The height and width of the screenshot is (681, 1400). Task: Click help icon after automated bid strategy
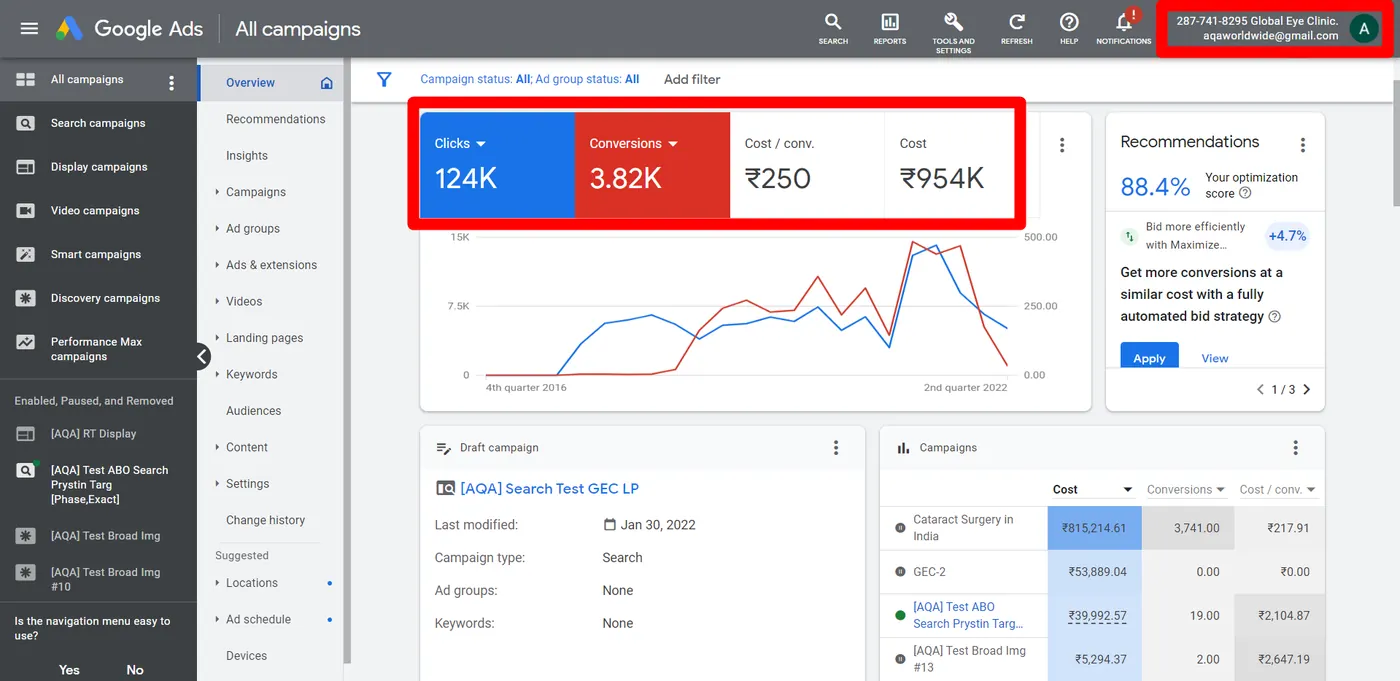(x=1274, y=316)
